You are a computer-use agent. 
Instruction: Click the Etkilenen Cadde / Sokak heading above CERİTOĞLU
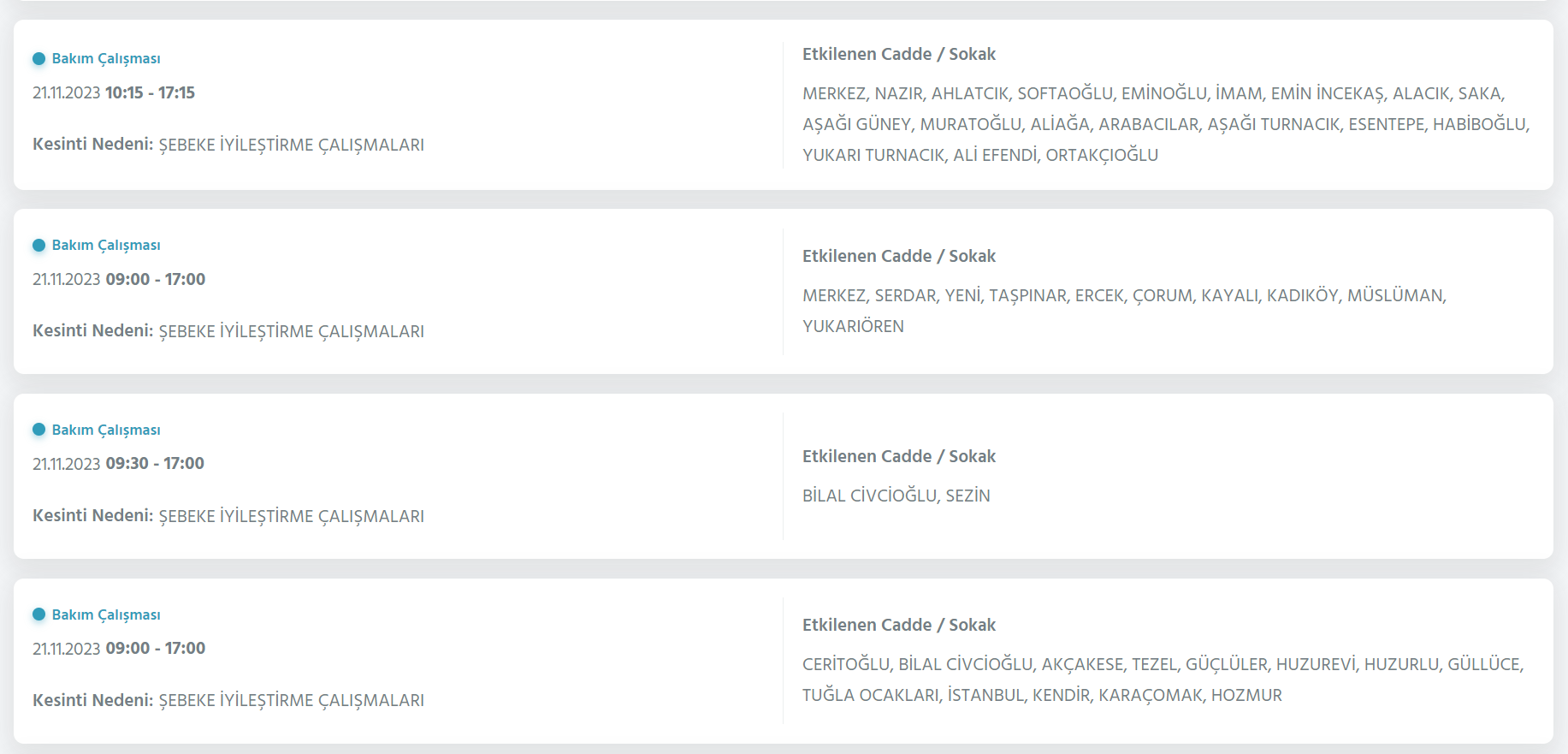click(898, 625)
